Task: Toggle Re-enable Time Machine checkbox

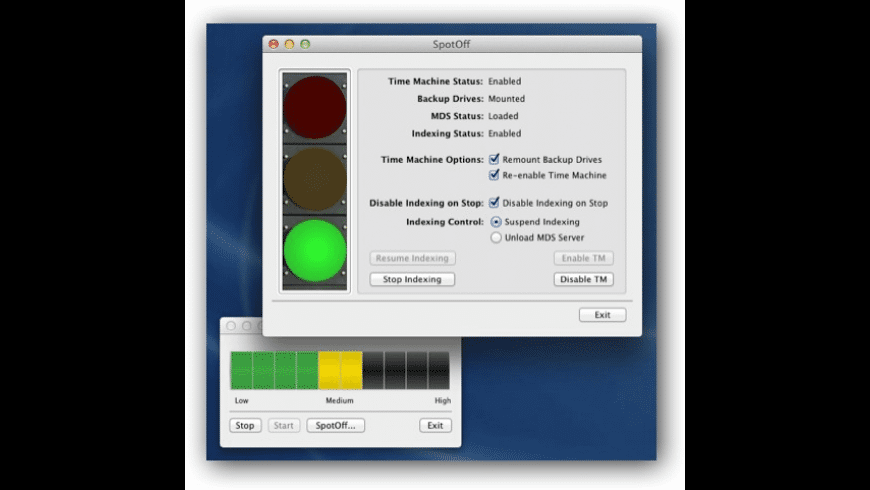Action: [494, 175]
